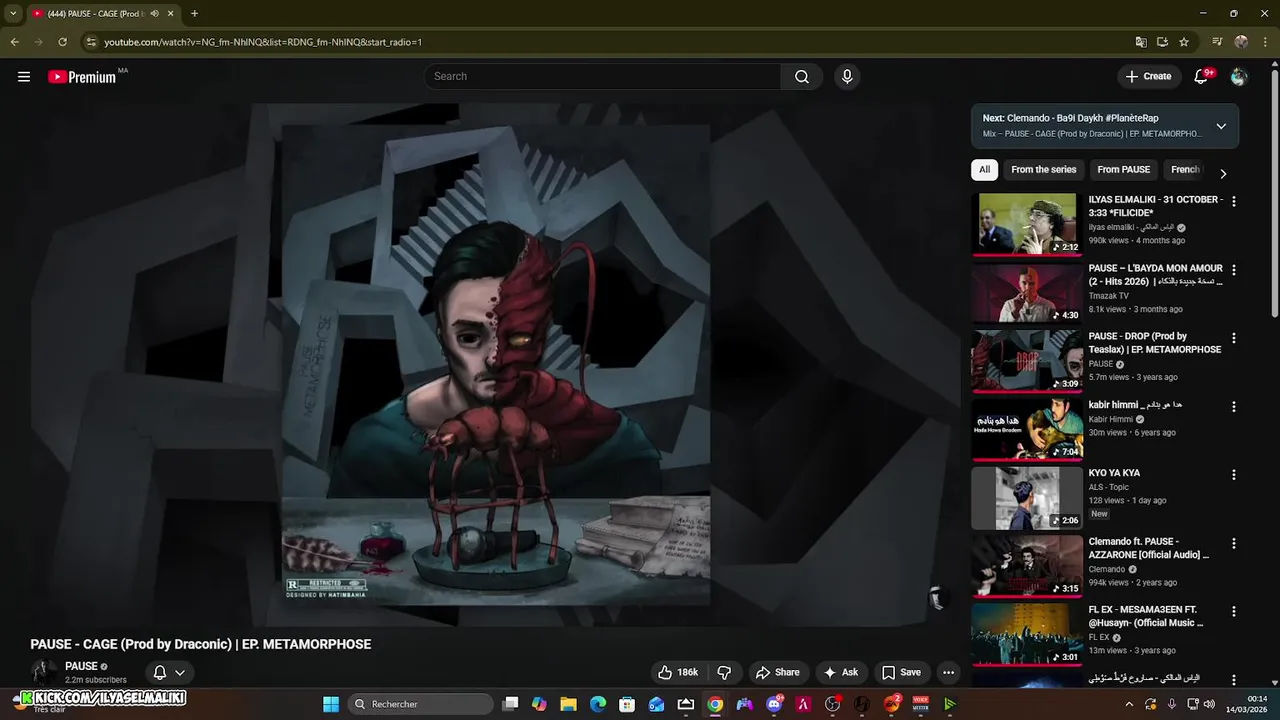This screenshot has width=1280, height=720.
Task: Click Windows taskbar Rechercher search box
Action: point(421,704)
